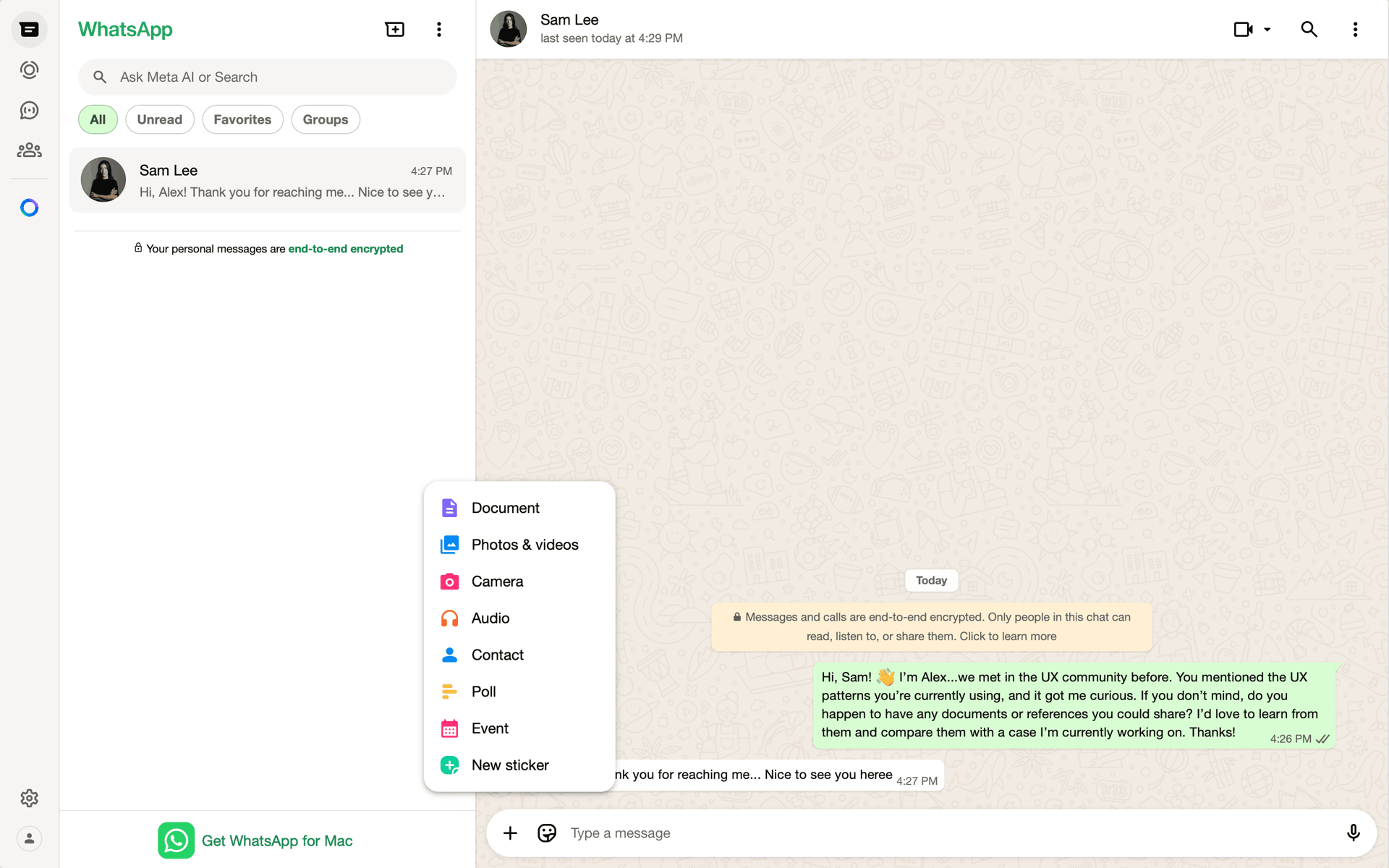Viewport: 1389px width, 868px height.
Task: Choose Camera from attach menu
Action: (x=519, y=582)
